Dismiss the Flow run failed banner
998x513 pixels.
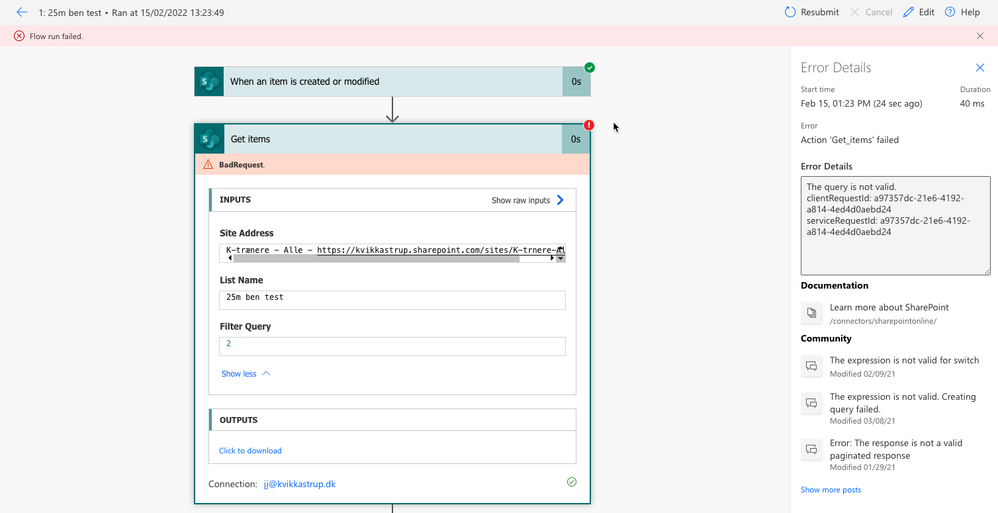980,36
